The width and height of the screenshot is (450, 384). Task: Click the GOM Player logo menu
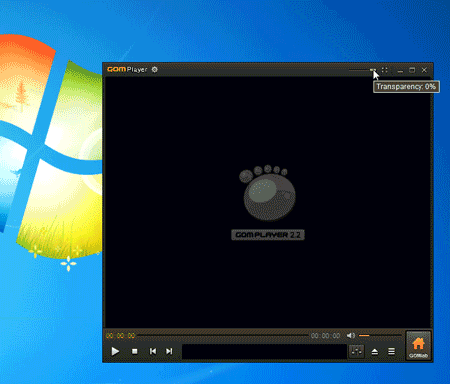pyautogui.click(x=127, y=69)
